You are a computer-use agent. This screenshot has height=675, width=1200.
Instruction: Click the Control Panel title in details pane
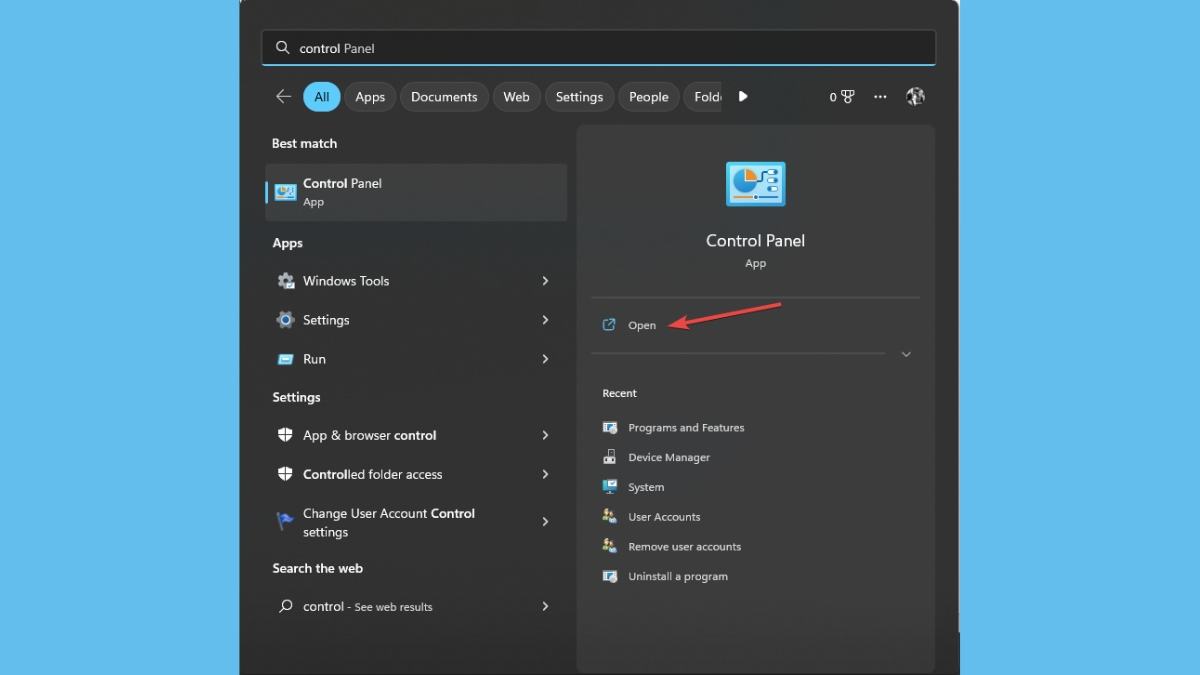tap(755, 241)
